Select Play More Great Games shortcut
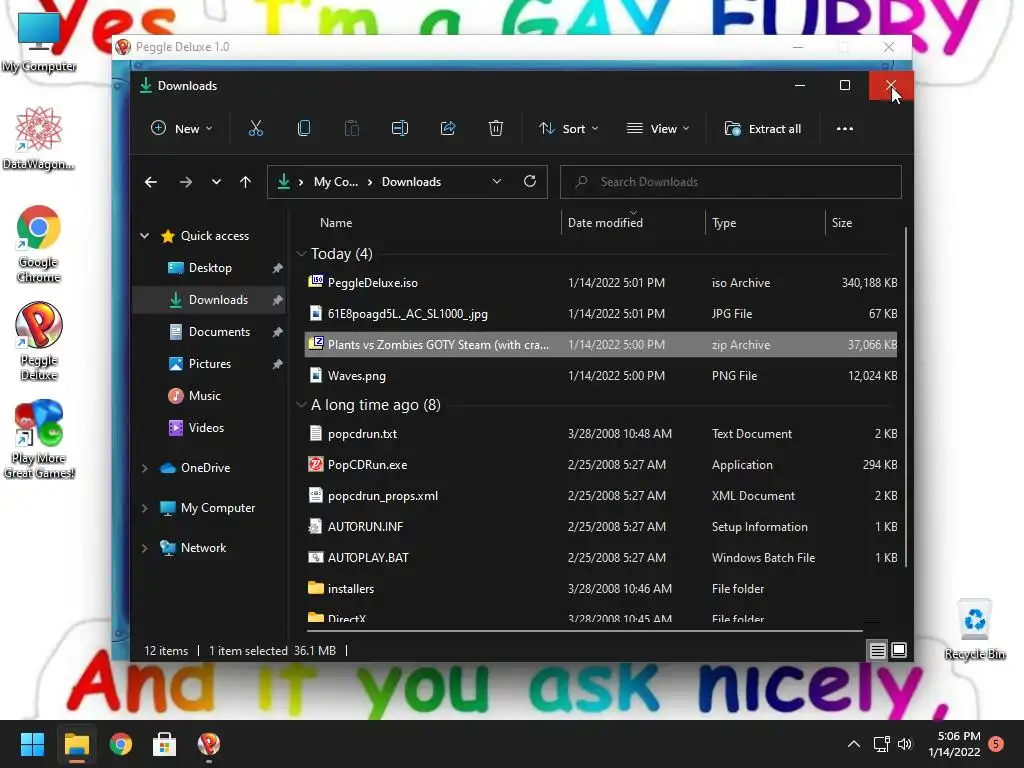 tap(39, 439)
